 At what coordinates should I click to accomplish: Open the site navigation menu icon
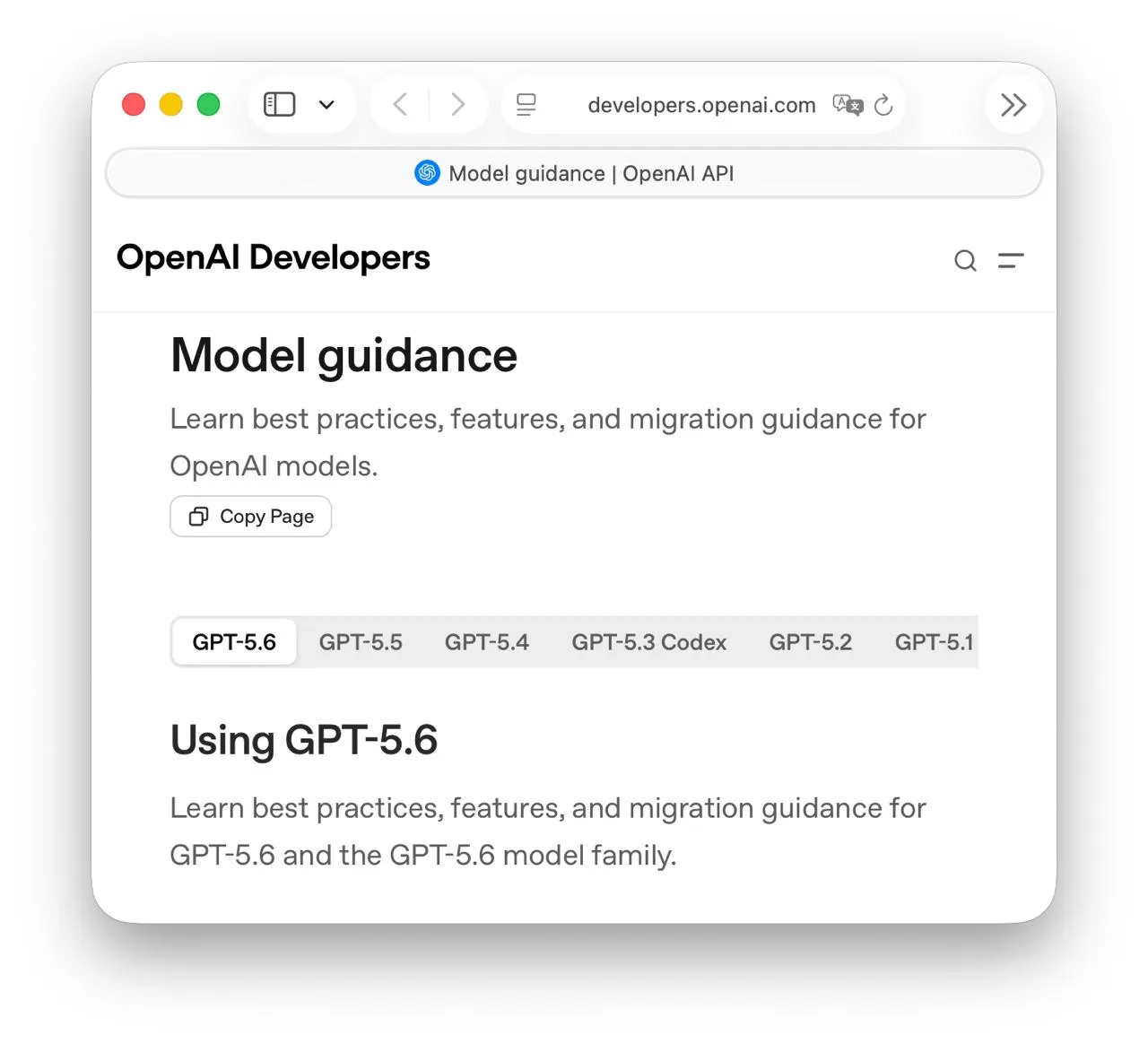[1011, 260]
